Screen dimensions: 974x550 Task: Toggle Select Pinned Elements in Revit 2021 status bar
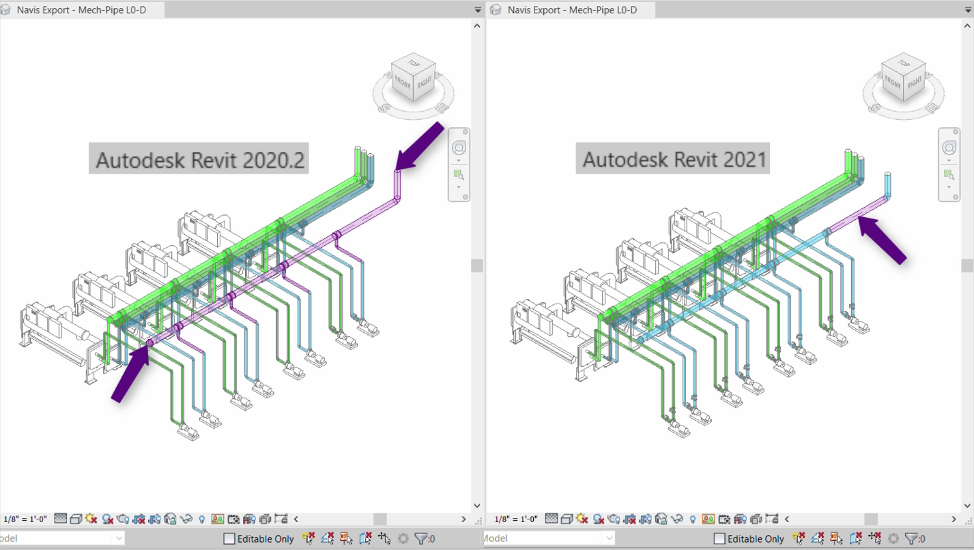pos(837,538)
